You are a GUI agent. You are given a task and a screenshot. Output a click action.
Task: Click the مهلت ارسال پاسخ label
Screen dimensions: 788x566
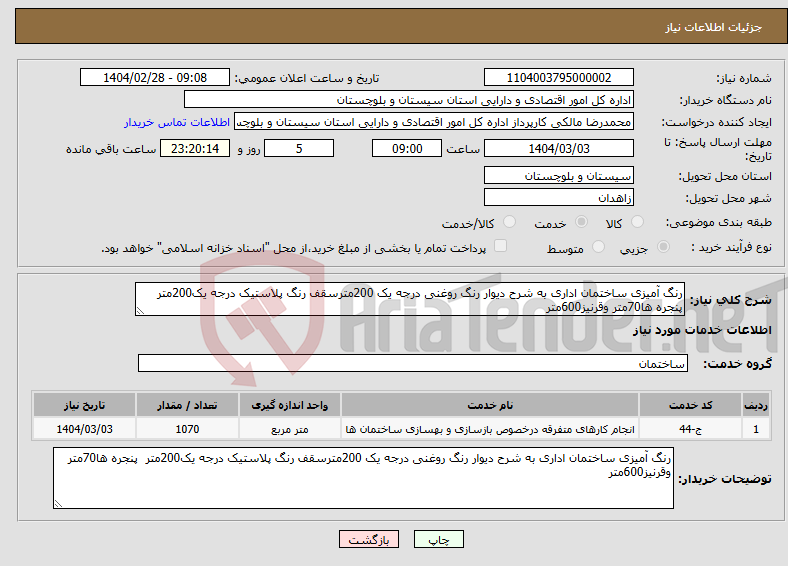click(718, 149)
